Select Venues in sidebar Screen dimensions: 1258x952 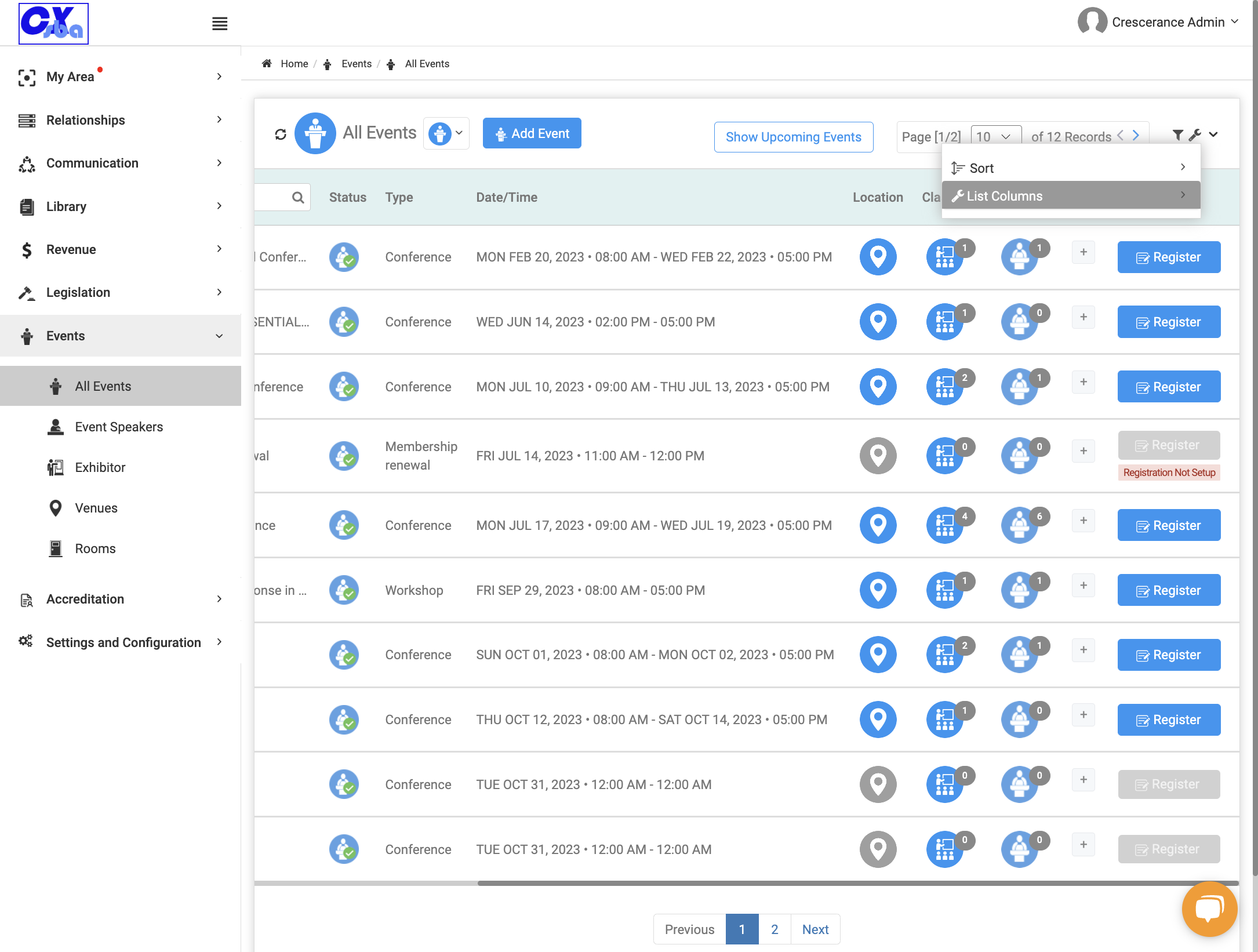tap(96, 508)
